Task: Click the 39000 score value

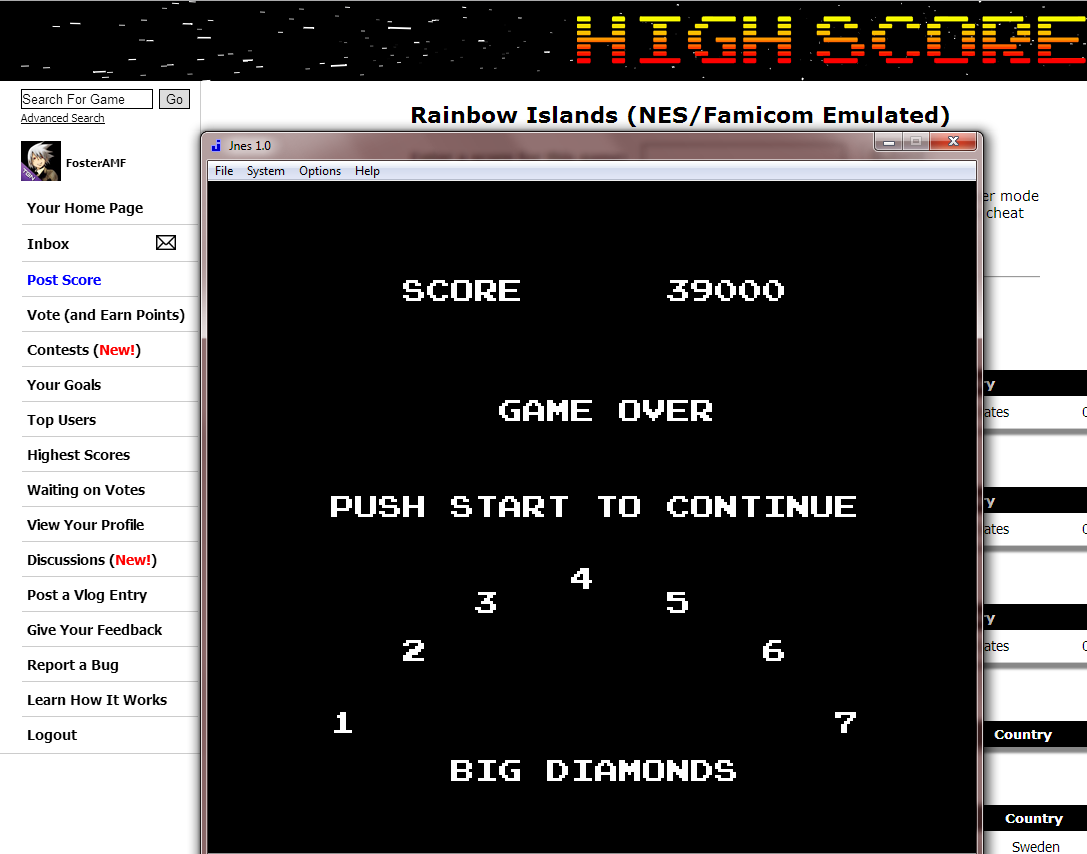Action: pyautogui.click(x=725, y=290)
